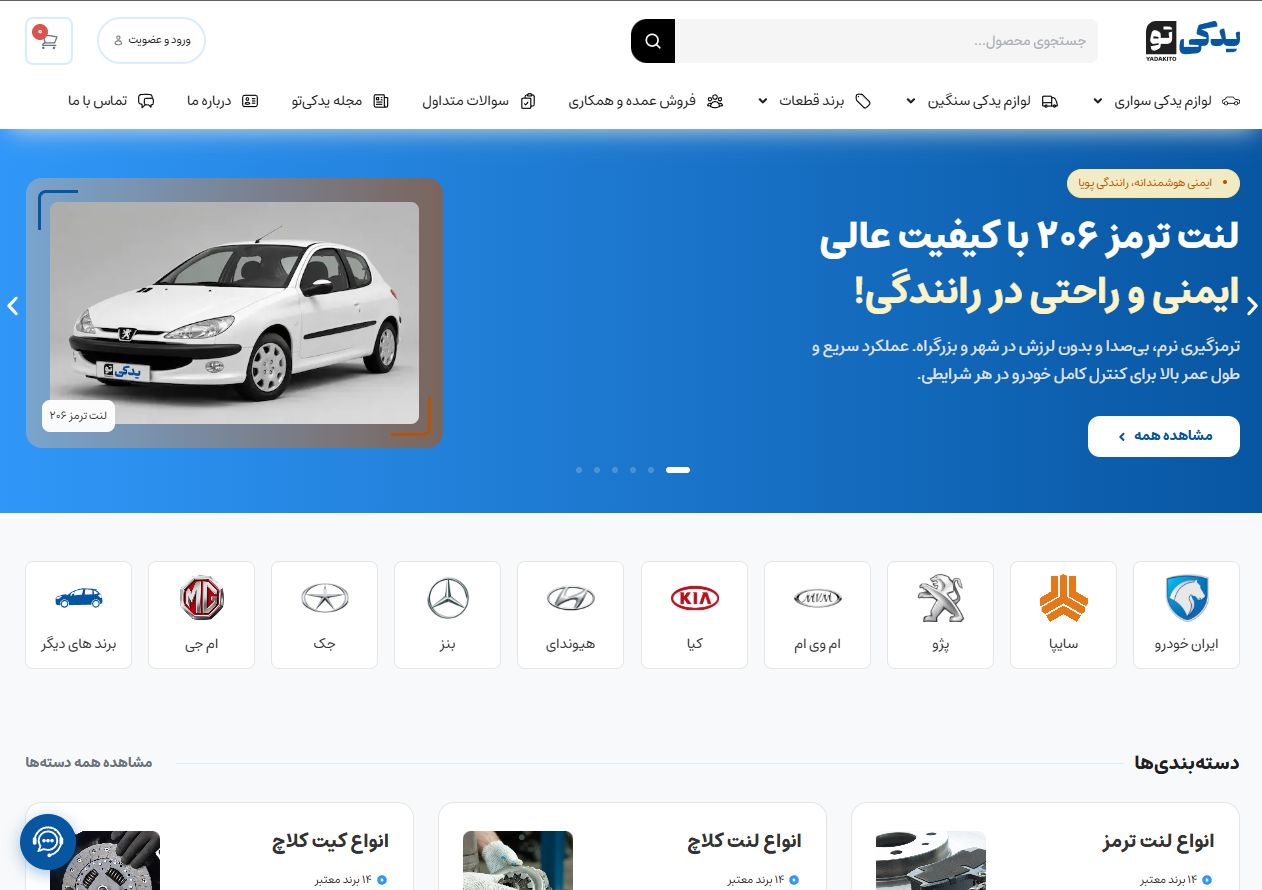
Task: Click the Yadakito logo
Action: point(1192,40)
